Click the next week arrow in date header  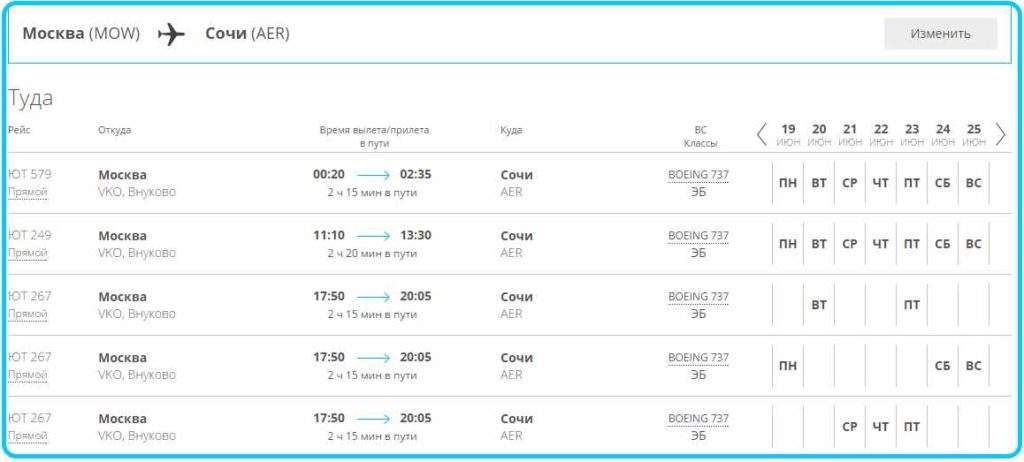(x=1000, y=134)
